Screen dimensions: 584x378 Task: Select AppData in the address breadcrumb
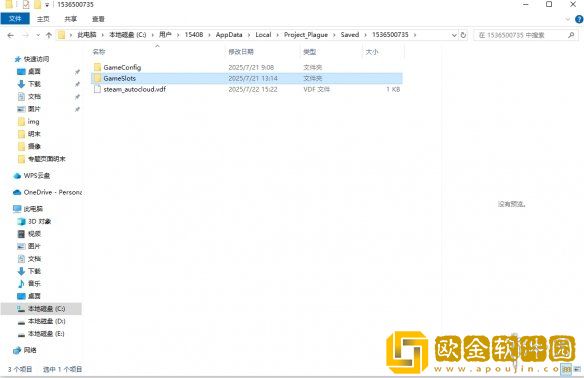point(229,35)
